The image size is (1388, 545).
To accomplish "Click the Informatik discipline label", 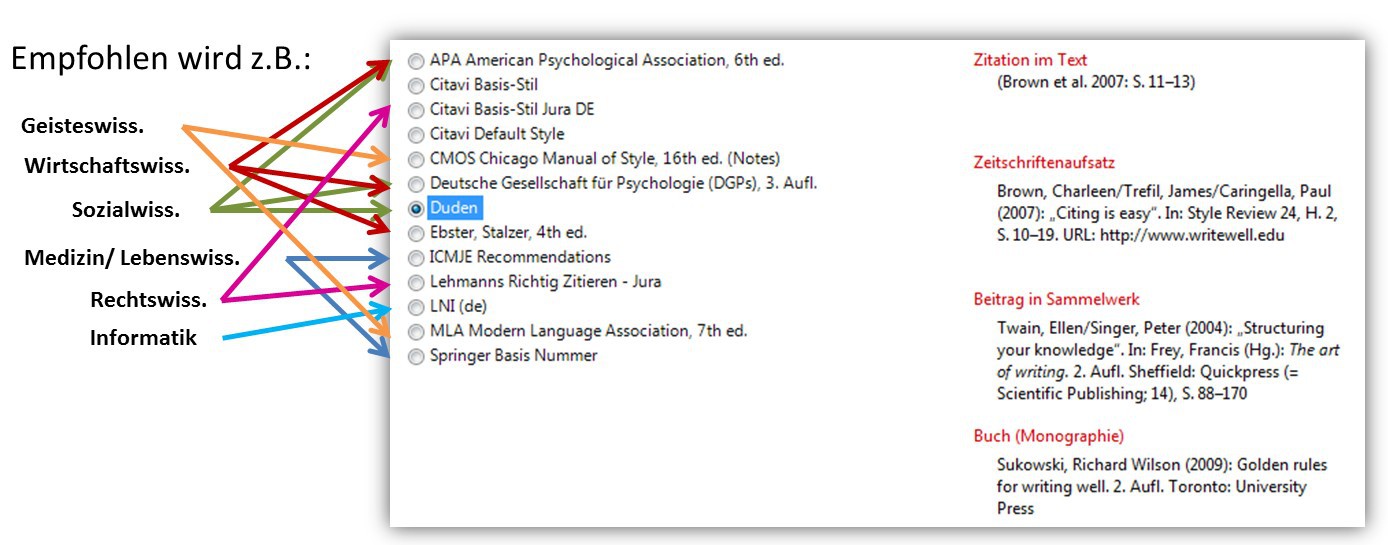I will (x=143, y=338).
